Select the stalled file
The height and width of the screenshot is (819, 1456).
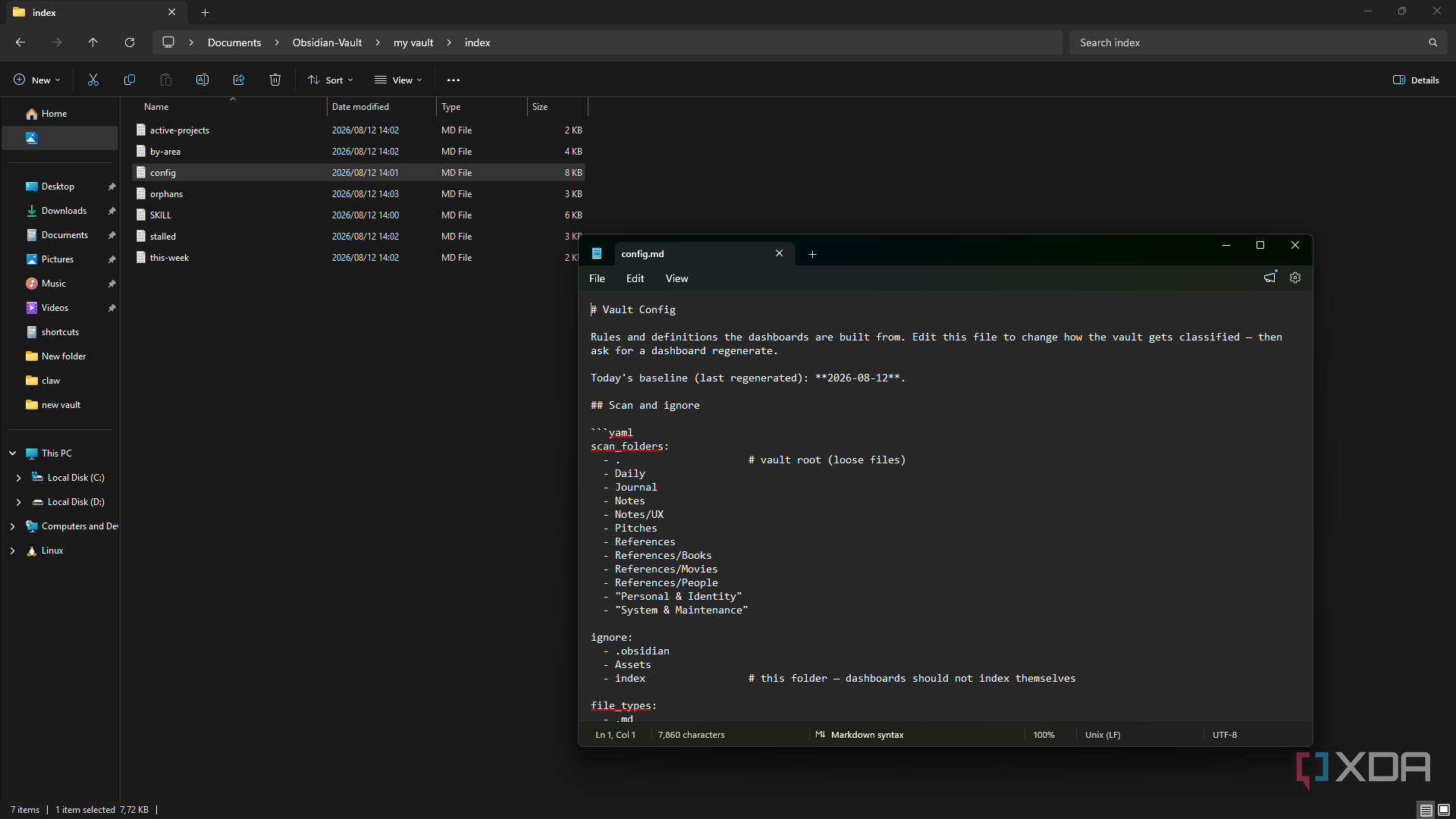(356, 237)
